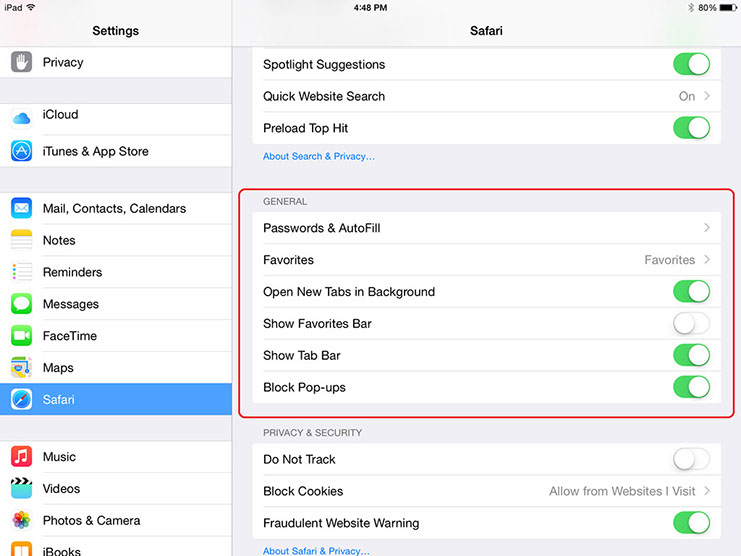Open the Photos & Camera flower icon
This screenshot has width=741, height=556.
tap(21, 520)
